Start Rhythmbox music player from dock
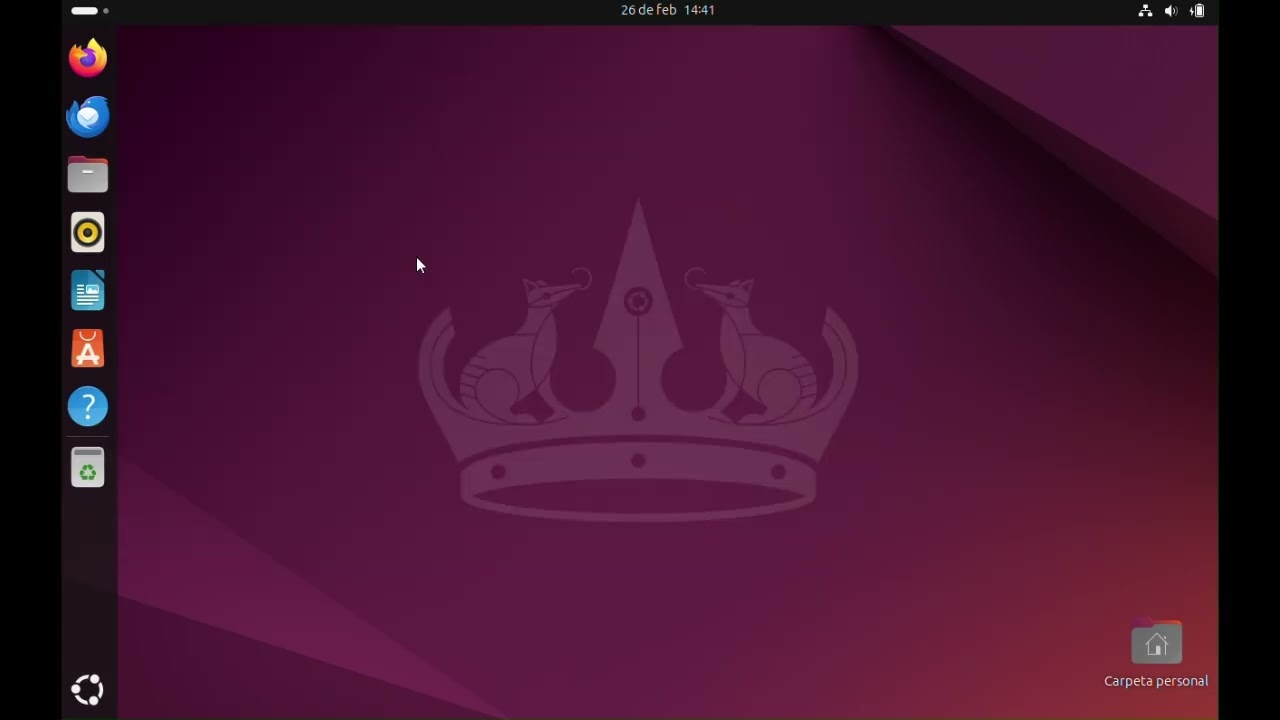 click(88, 232)
